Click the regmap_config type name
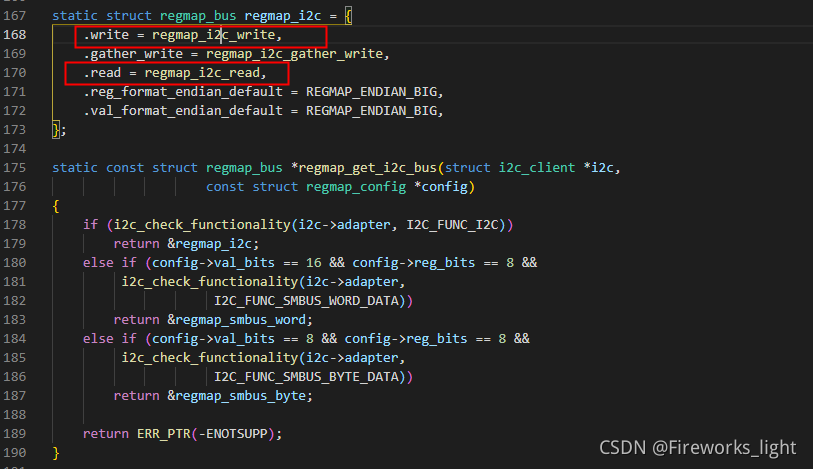The width and height of the screenshot is (813, 469). click(x=356, y=187)
